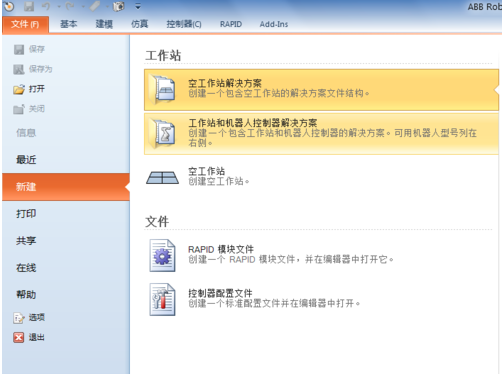Viewport: 503px width, 376px height.
Task: Switch to the 控制器(C) ribbon tab
Action: pos(184,24)
